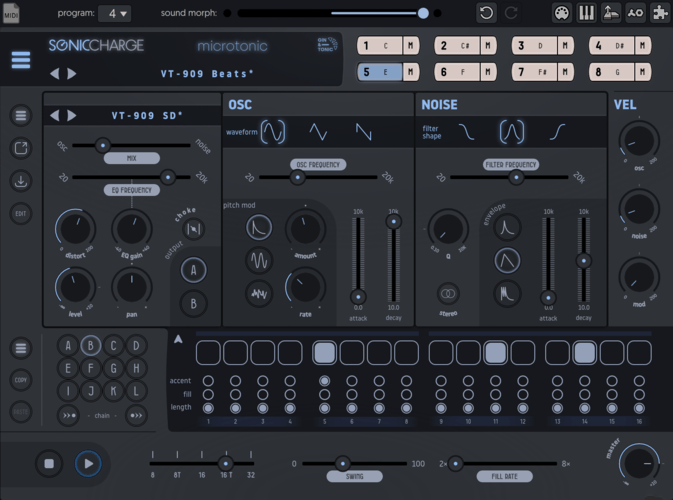Start playback

pyautogui.click(x=88, y=464)
